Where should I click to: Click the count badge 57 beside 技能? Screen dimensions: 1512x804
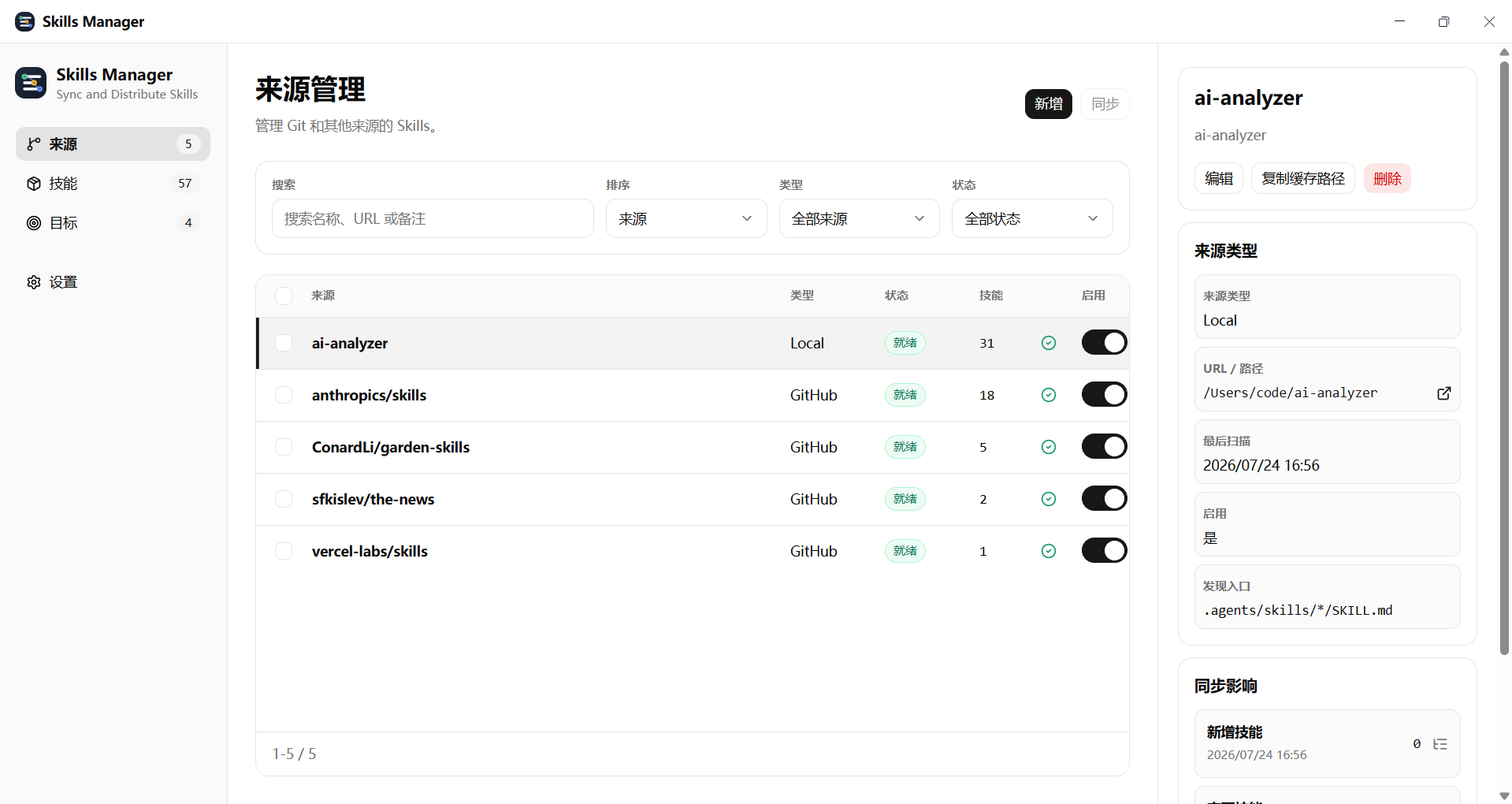184,184
